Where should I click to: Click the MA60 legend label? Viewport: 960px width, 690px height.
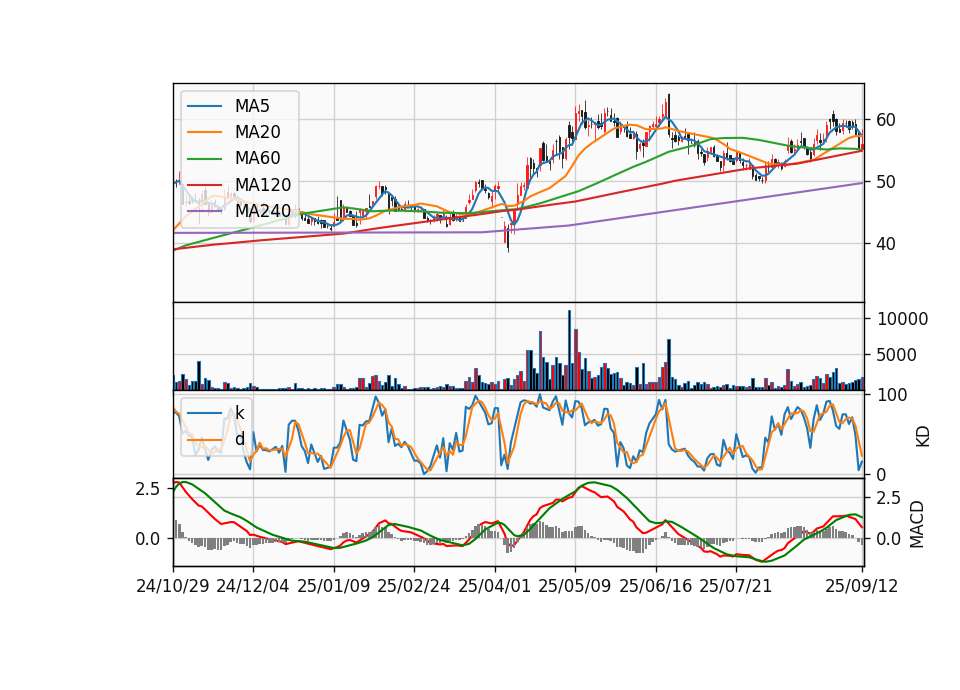click(x=257, y=159)
